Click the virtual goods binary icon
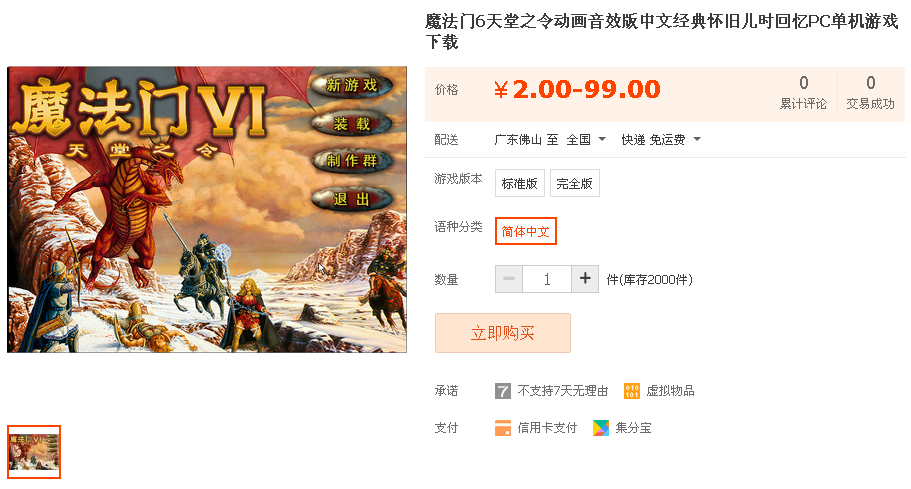 click(632, 391)
